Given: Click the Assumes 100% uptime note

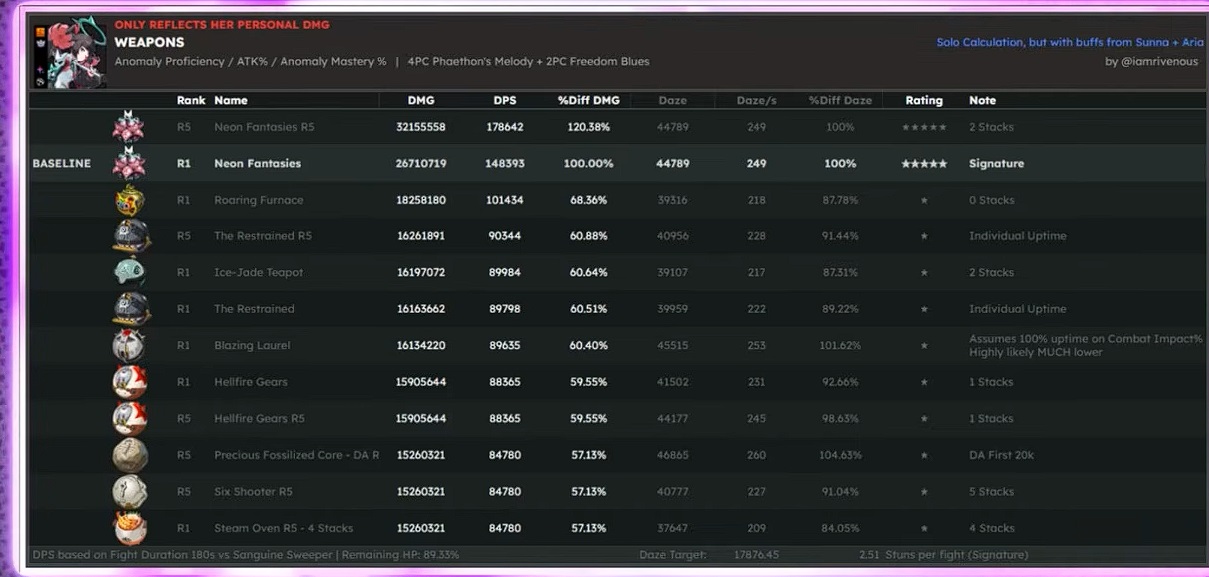Looking at the screenshot, I should (x=1085, y=345).
